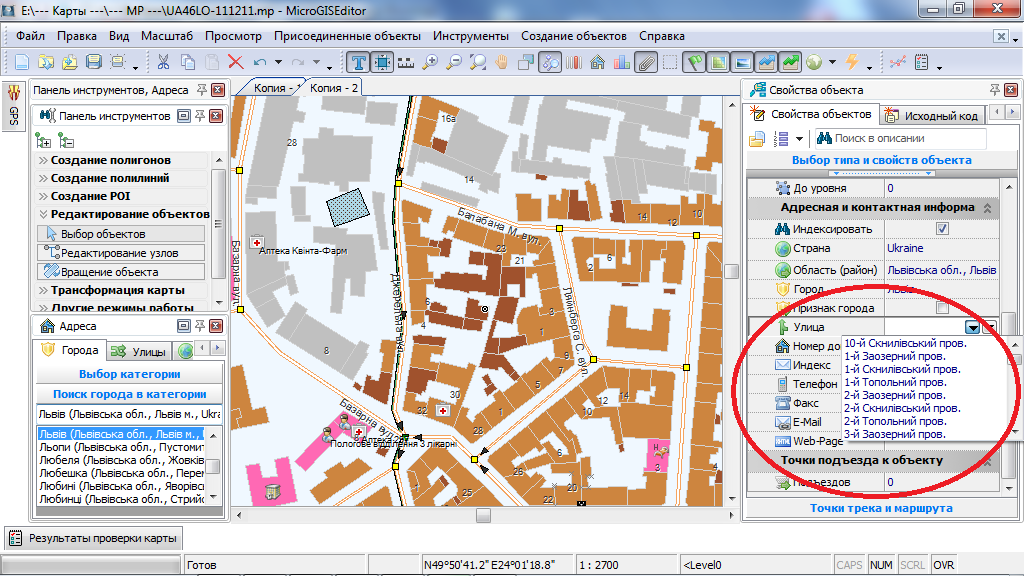The width and height of the screenshot is (1024, 576).
Task: Toggle the Индексировать checkbox
Action: coord(941,228)
